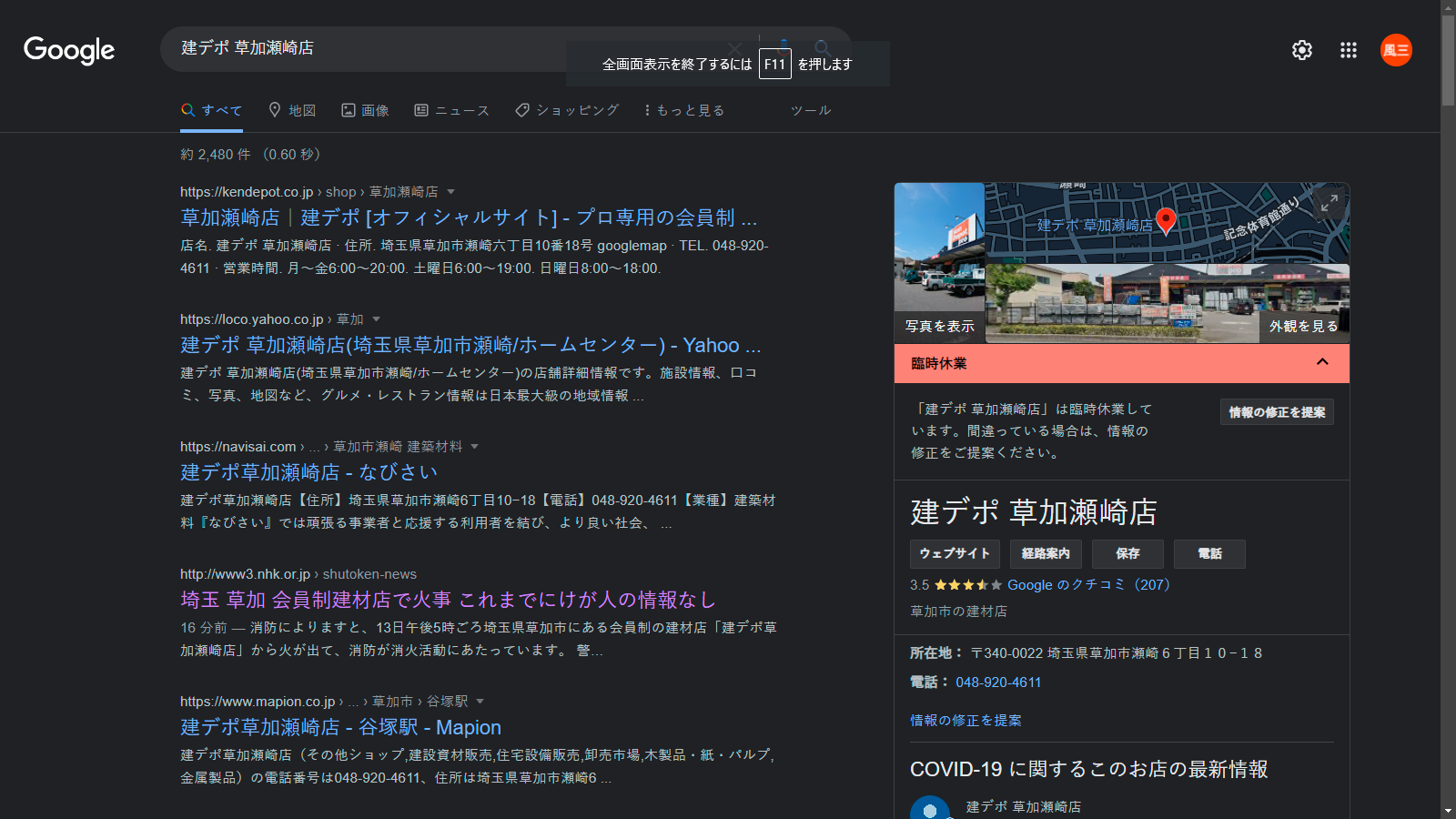
Task: Click the ウェブサイト button
Action: pos(955,553)
